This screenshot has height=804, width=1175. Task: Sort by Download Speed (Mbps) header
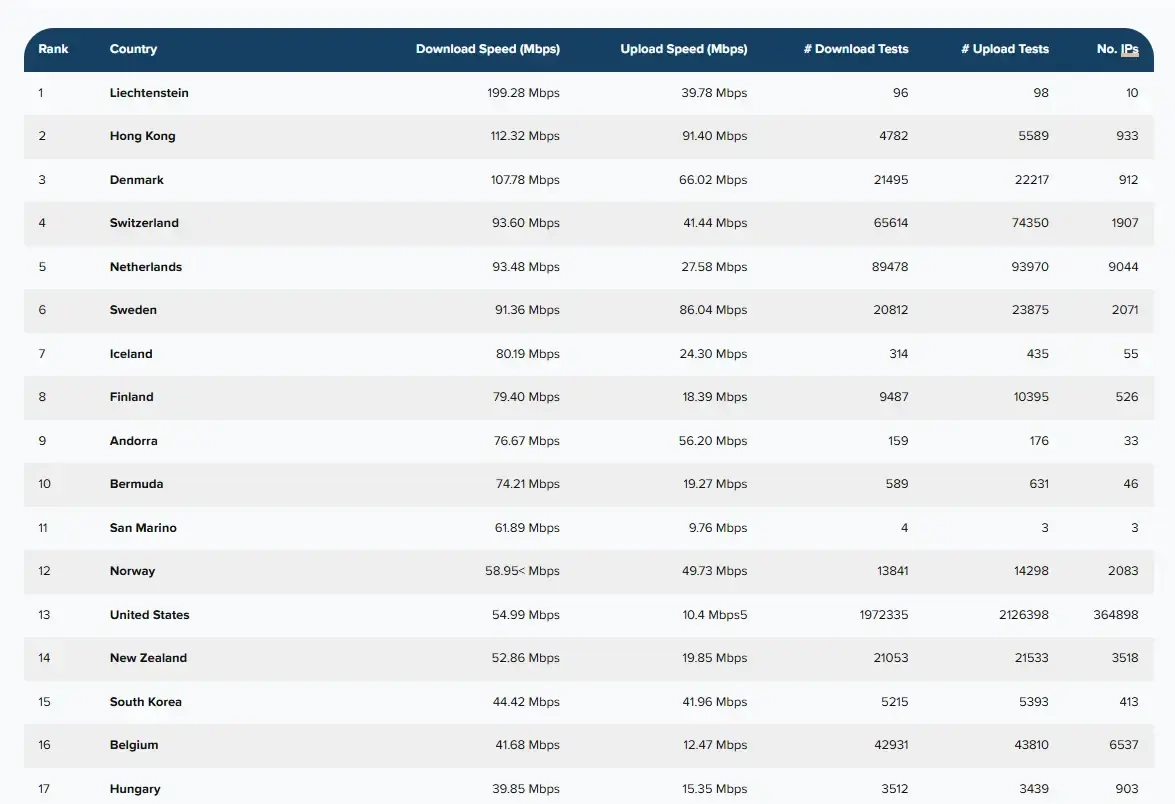[487, 49]
